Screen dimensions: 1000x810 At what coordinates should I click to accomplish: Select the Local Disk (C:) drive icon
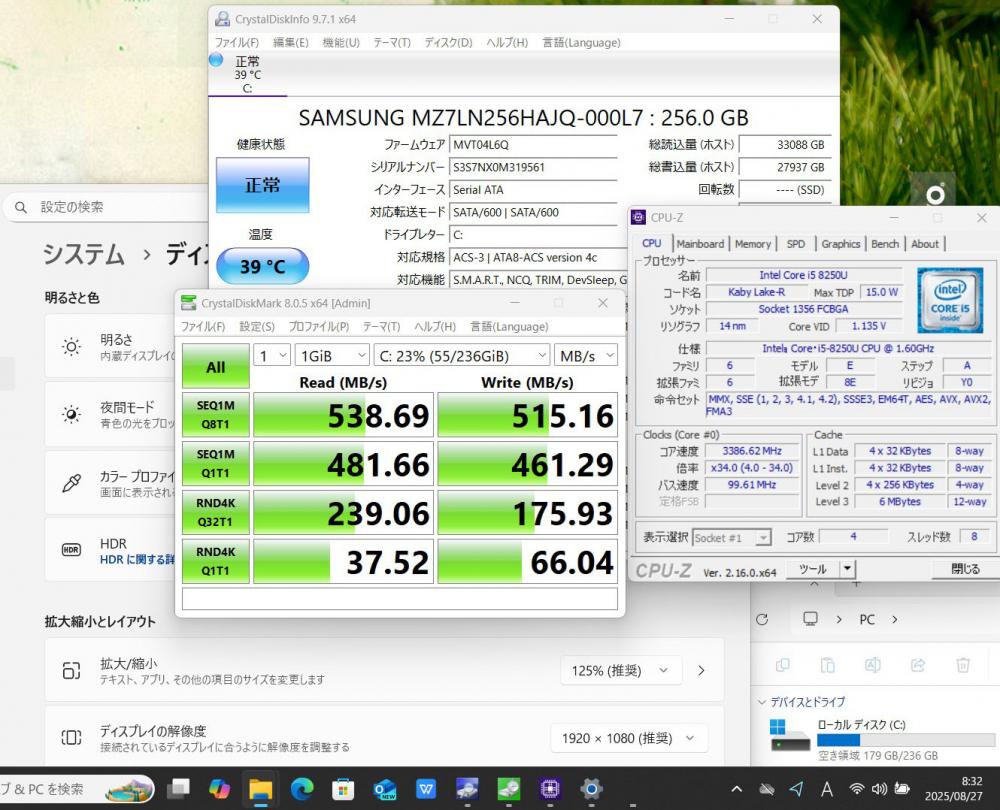[x=790, y=736]
